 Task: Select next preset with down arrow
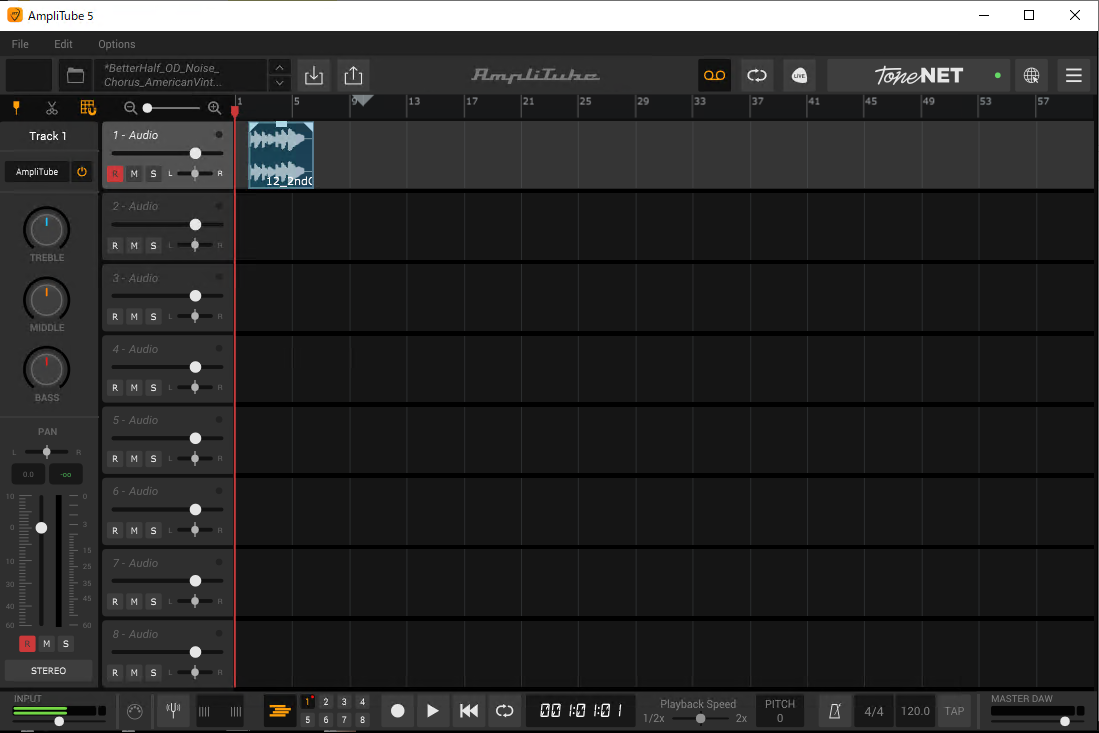(x=280, y=84)
